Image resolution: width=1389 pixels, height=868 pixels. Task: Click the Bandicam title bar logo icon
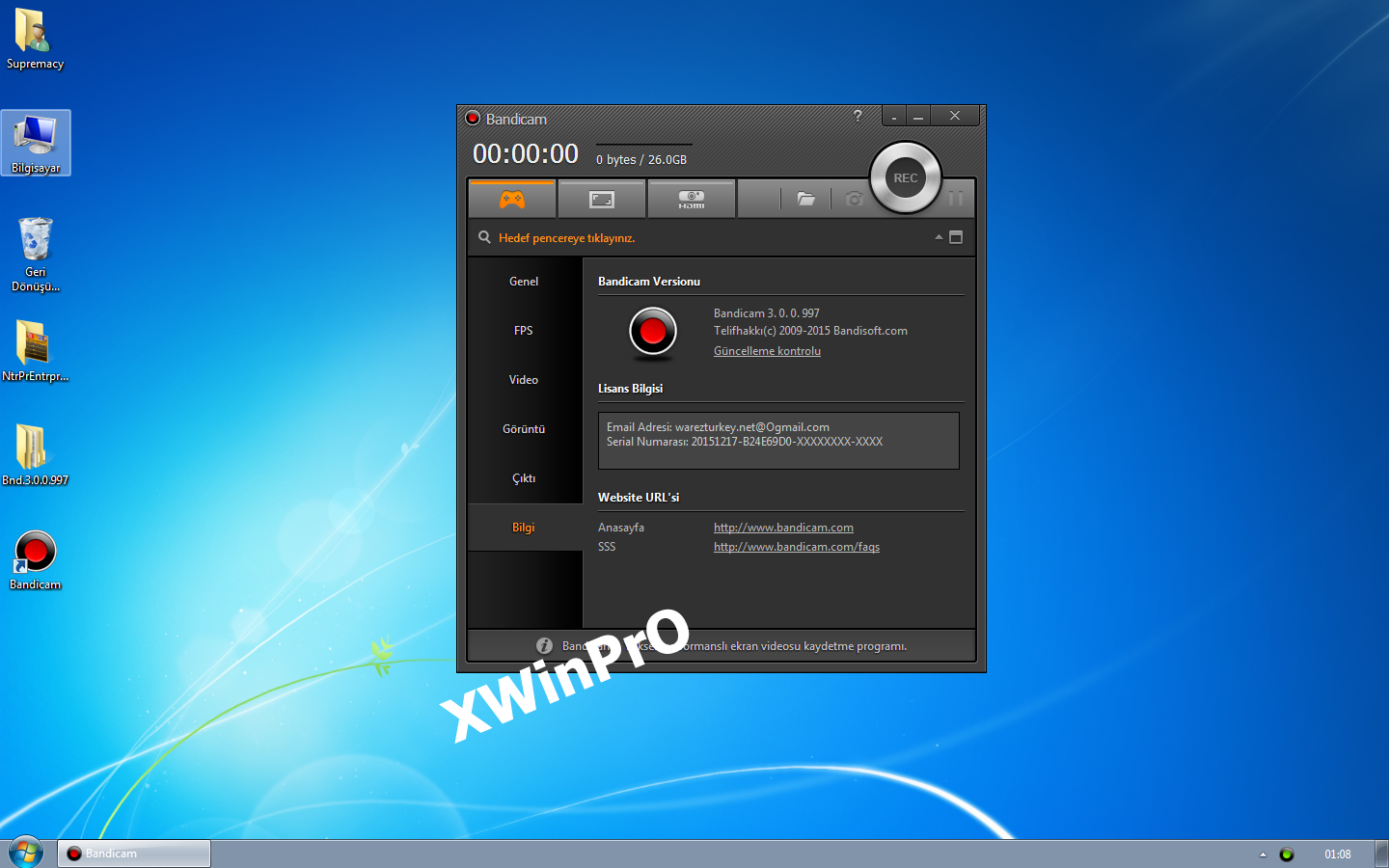click(473, 119)
